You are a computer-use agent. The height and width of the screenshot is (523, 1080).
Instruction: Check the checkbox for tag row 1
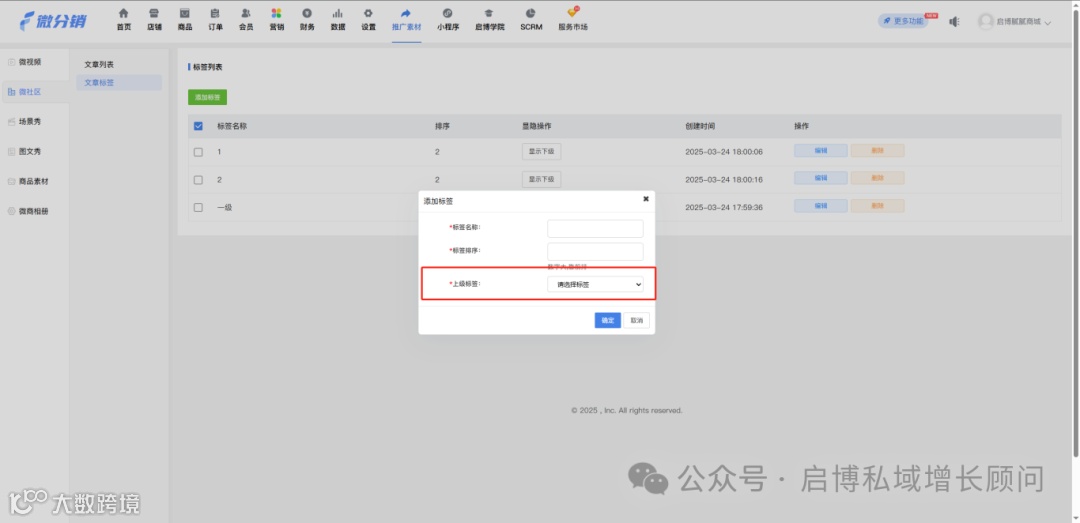[x=198, y=152]
